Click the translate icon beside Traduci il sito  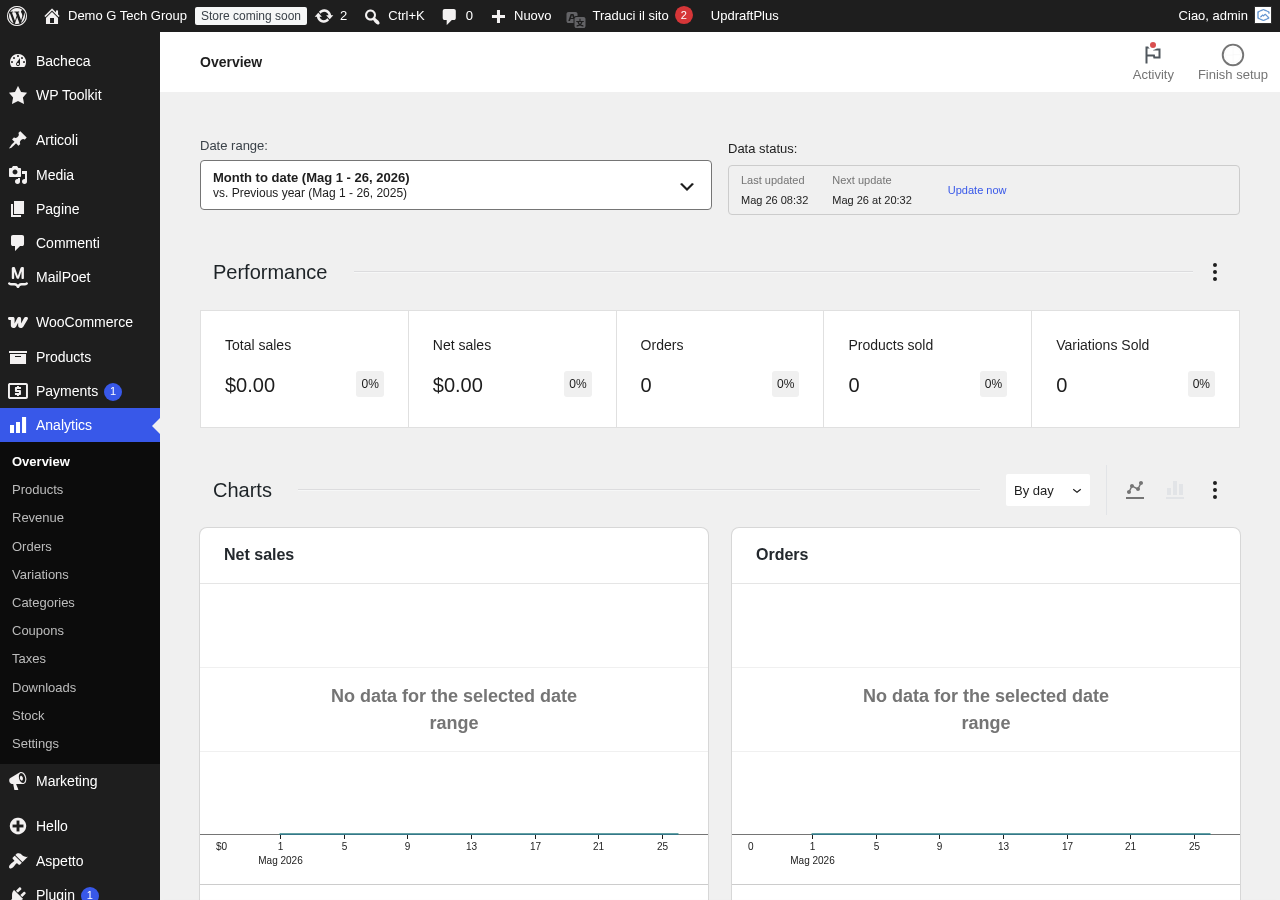(576, 18)
